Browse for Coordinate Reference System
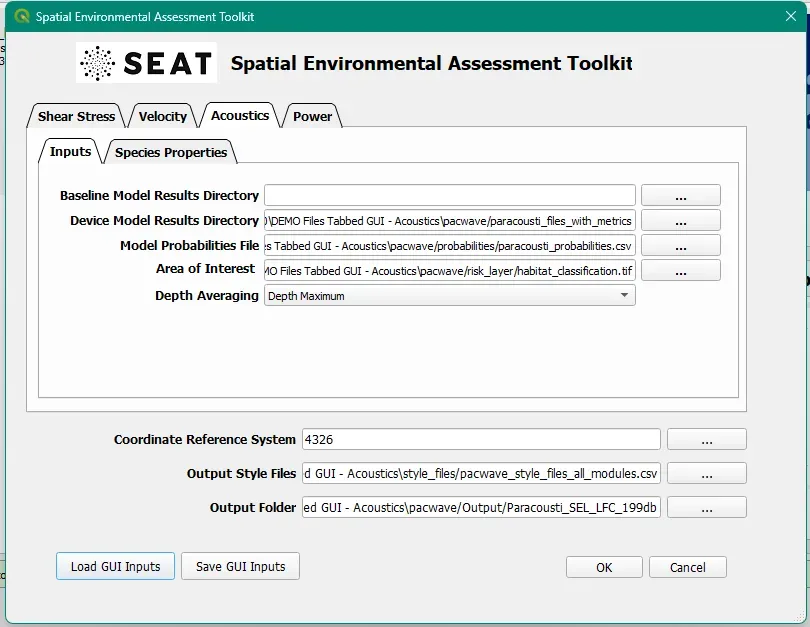Image resolution: width=810 pixels, height=627 pixels. pyautogui.click(x=707, y=440)
